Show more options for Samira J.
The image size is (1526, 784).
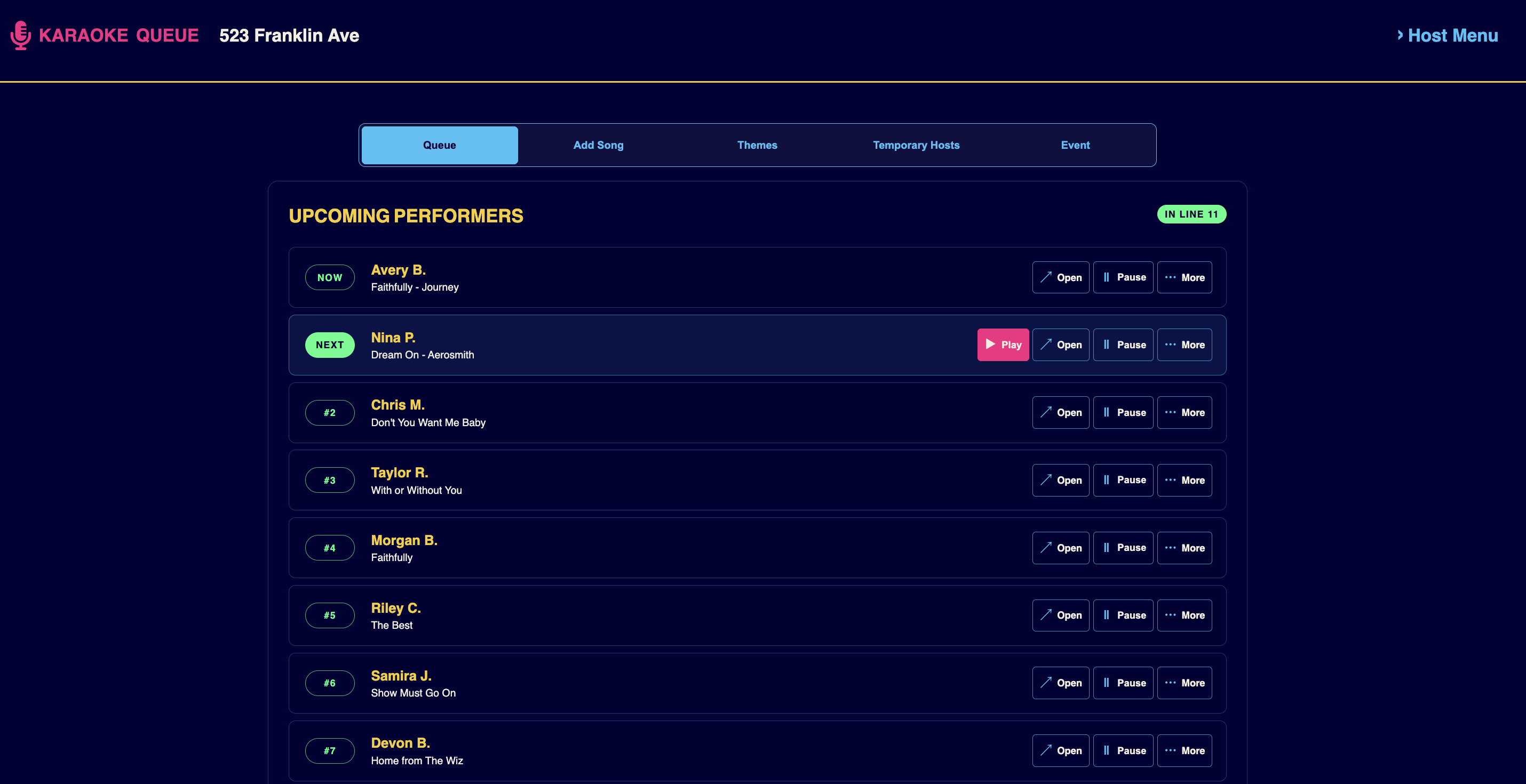click(1185, 683)
